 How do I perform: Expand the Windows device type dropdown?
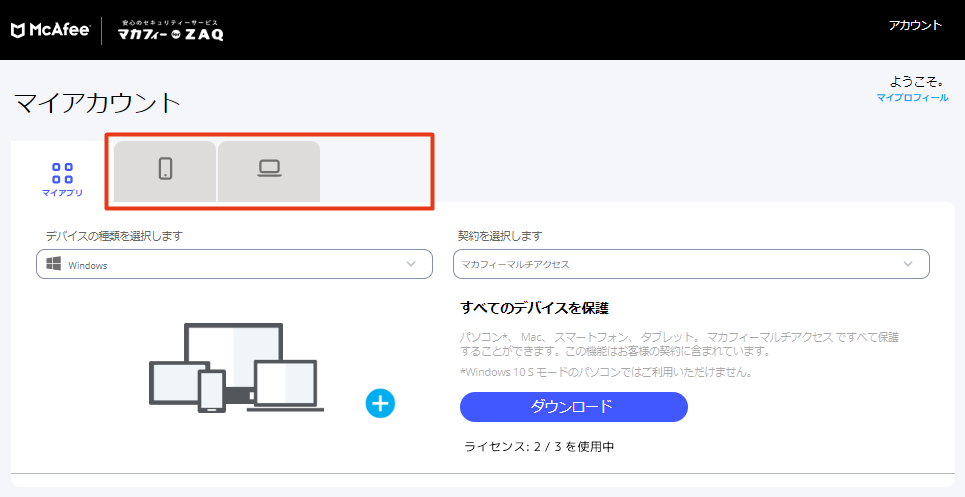pyautogui.click(x=234, y=264)
